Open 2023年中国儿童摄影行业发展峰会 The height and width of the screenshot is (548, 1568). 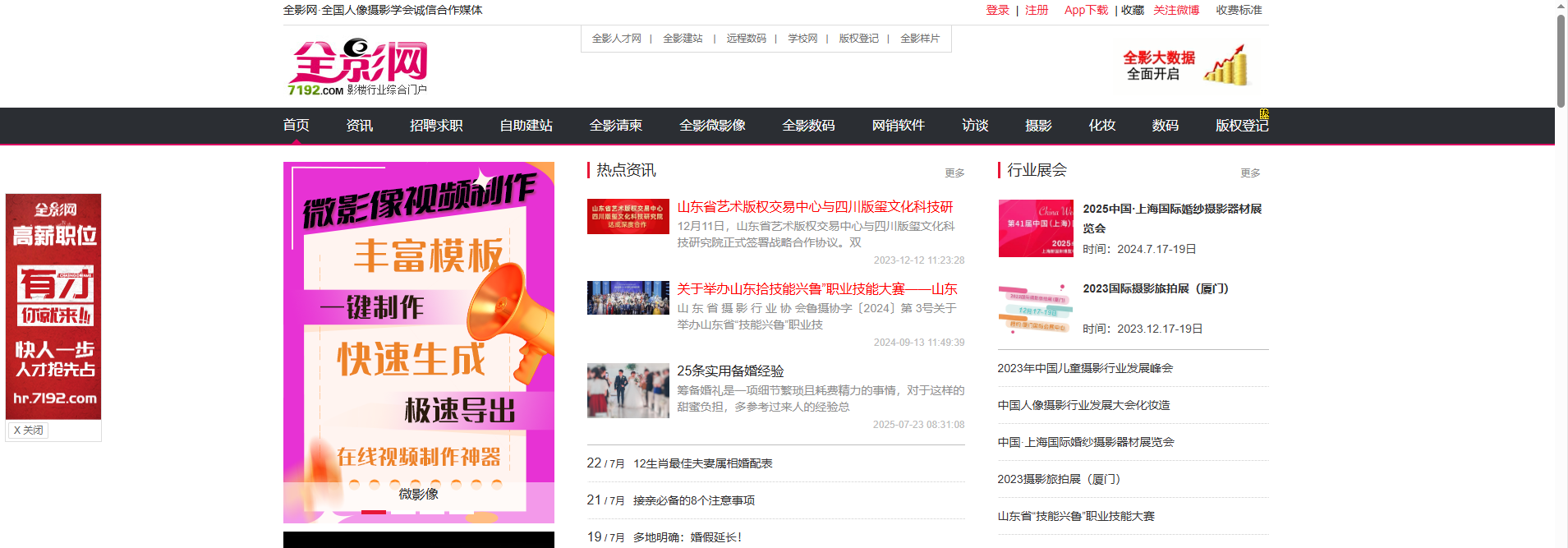[1085, 368]
